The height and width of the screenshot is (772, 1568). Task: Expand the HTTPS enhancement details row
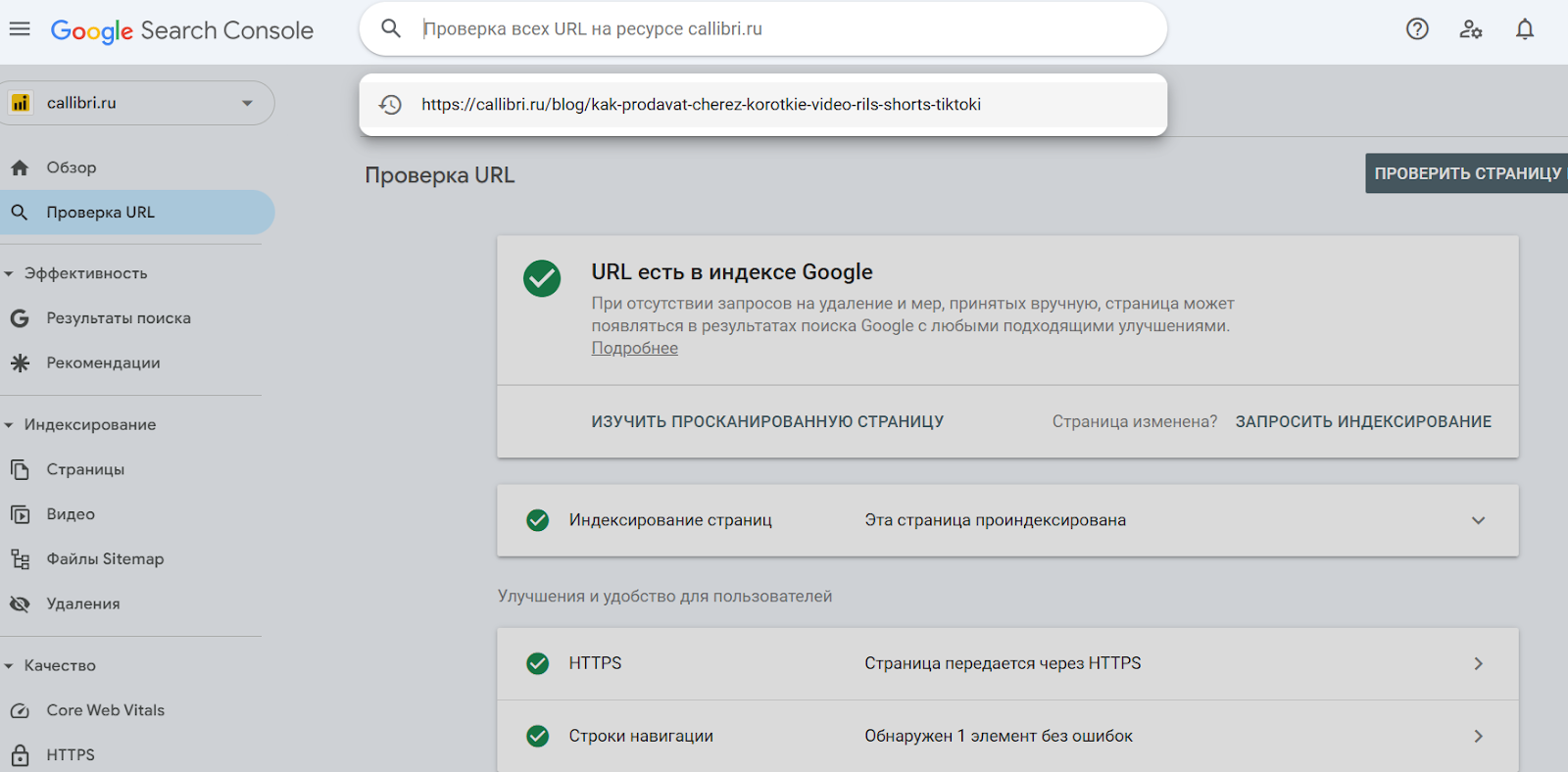(x=1478, y=664)
